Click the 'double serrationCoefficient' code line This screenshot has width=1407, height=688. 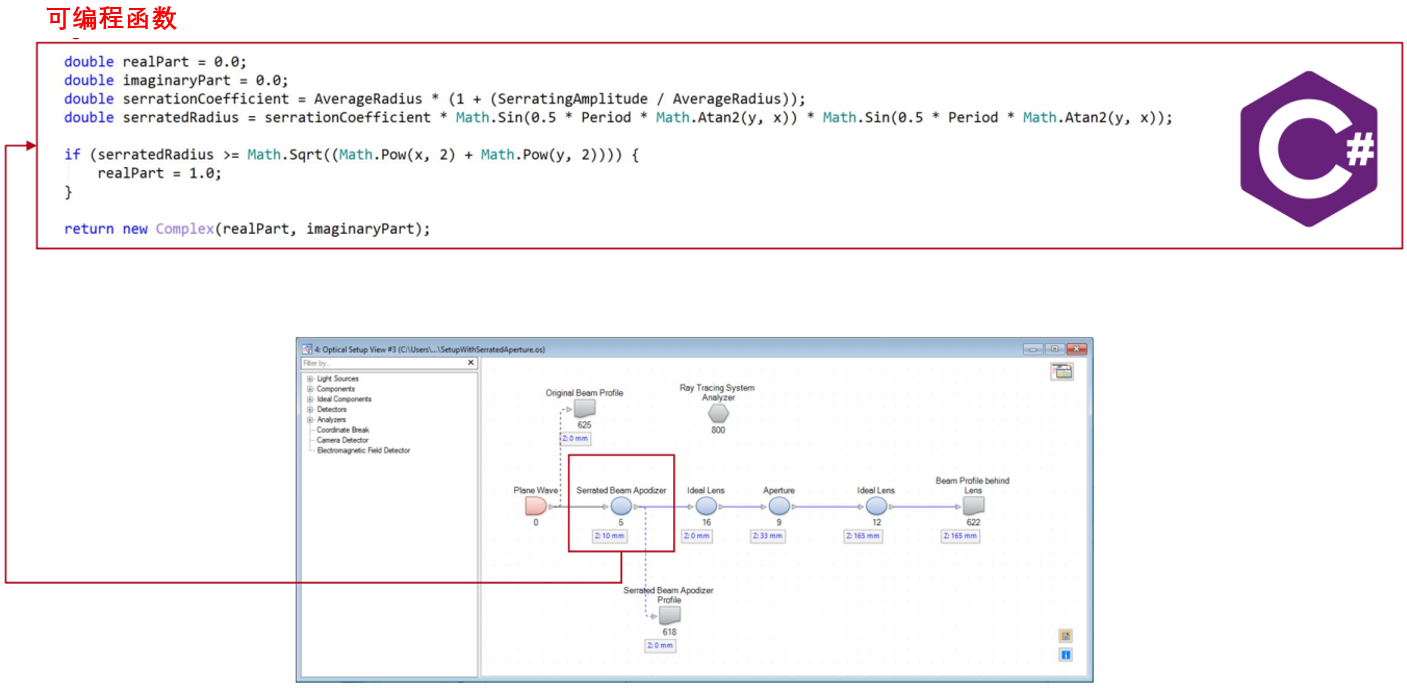pyautogui.click(x=435, y=99)
